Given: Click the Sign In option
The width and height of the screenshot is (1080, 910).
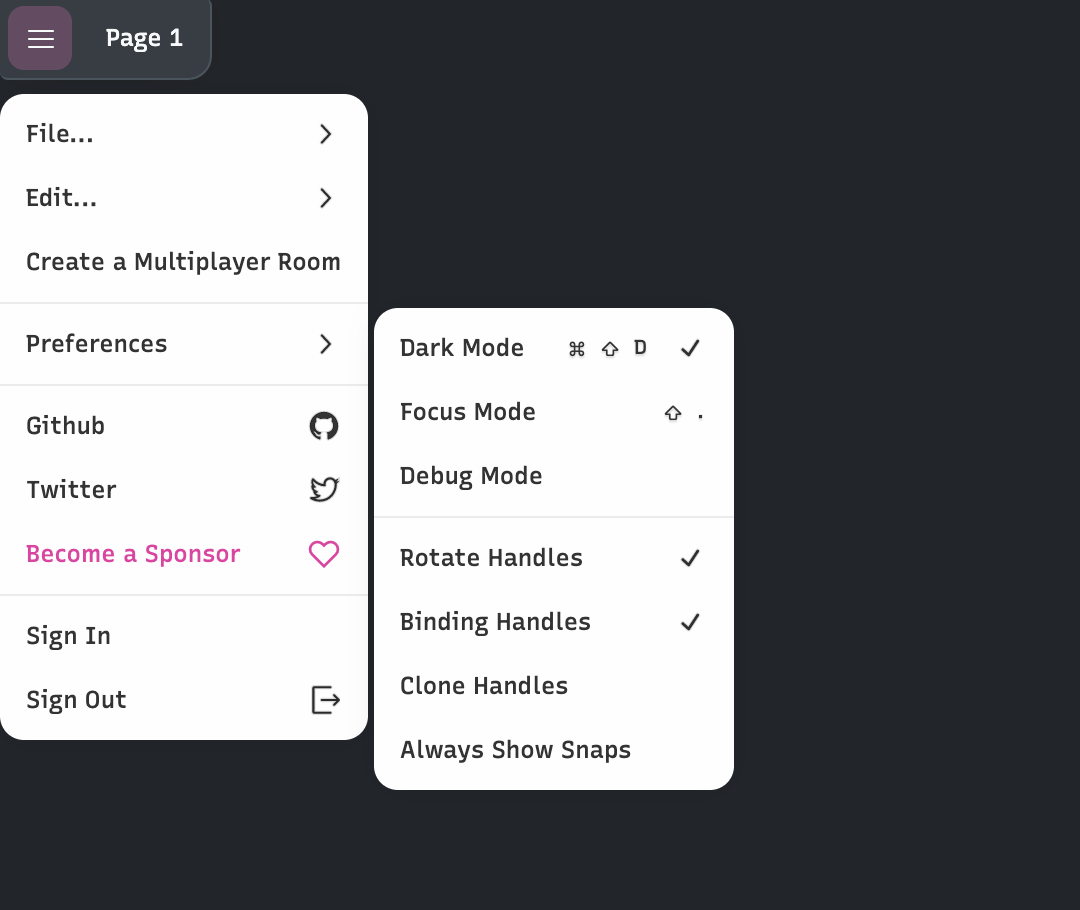Looking at the screenshot, I should coord(68,636).
